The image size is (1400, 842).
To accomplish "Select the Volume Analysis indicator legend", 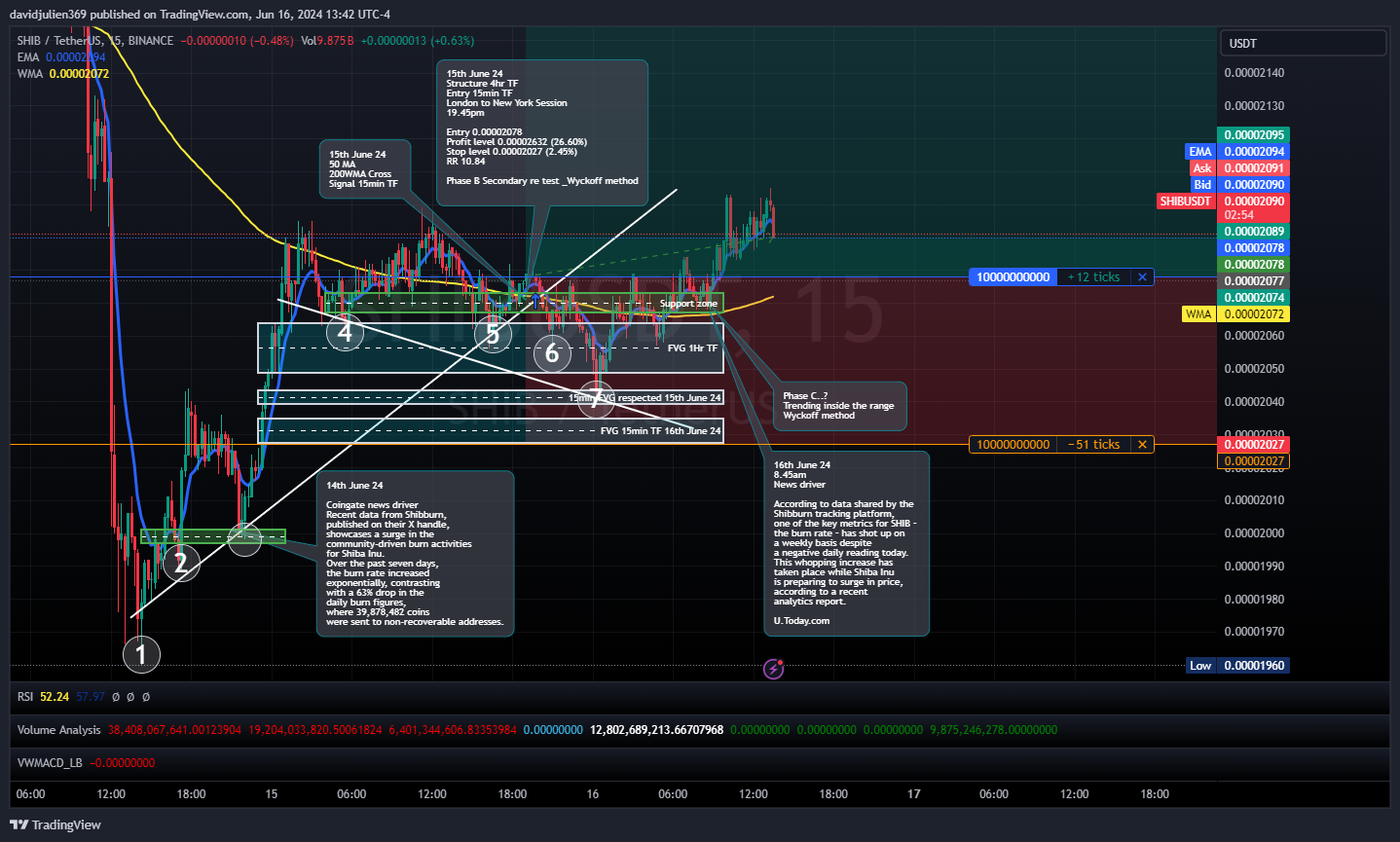I will [58, 730].
